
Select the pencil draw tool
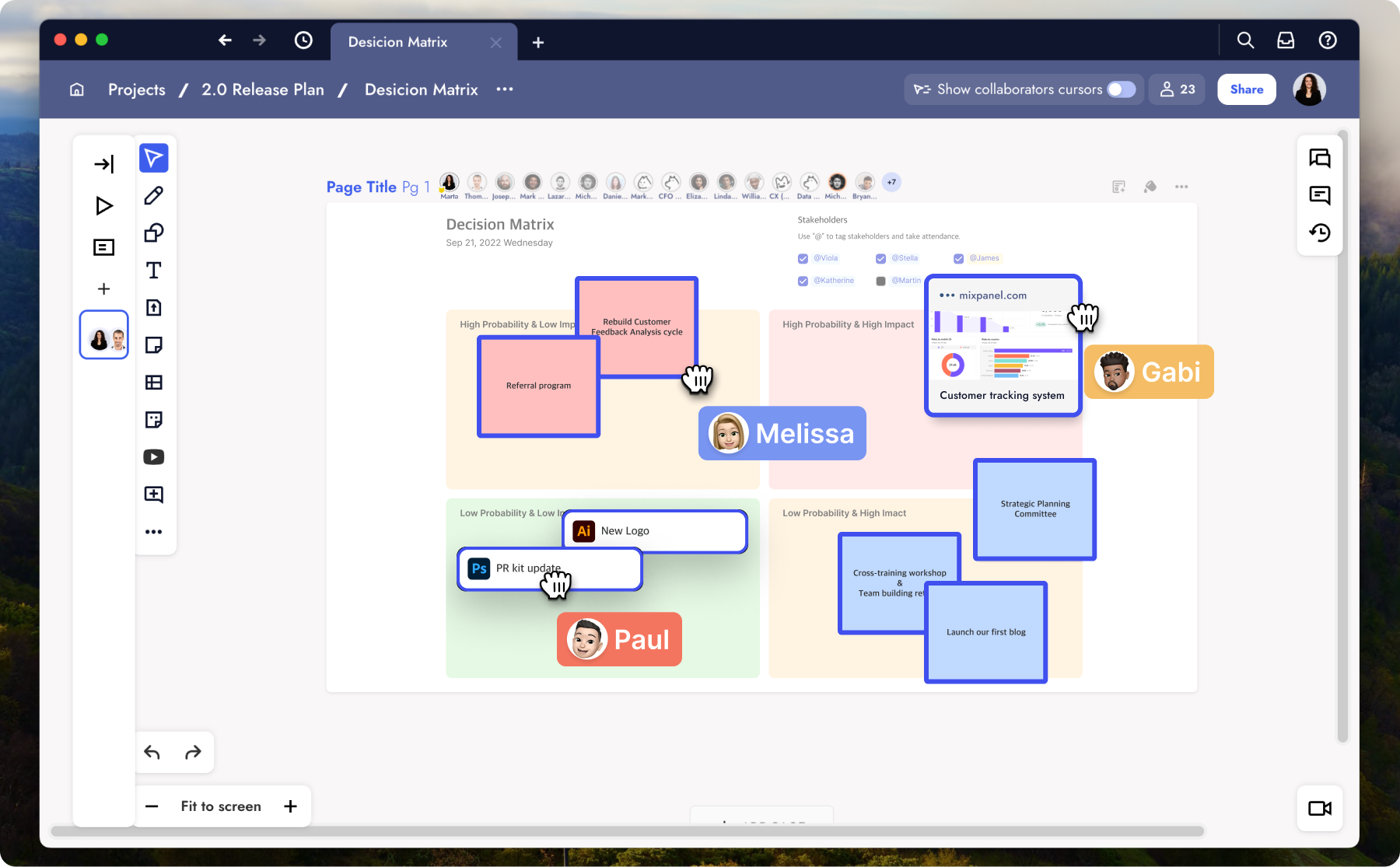pos(154,195)
